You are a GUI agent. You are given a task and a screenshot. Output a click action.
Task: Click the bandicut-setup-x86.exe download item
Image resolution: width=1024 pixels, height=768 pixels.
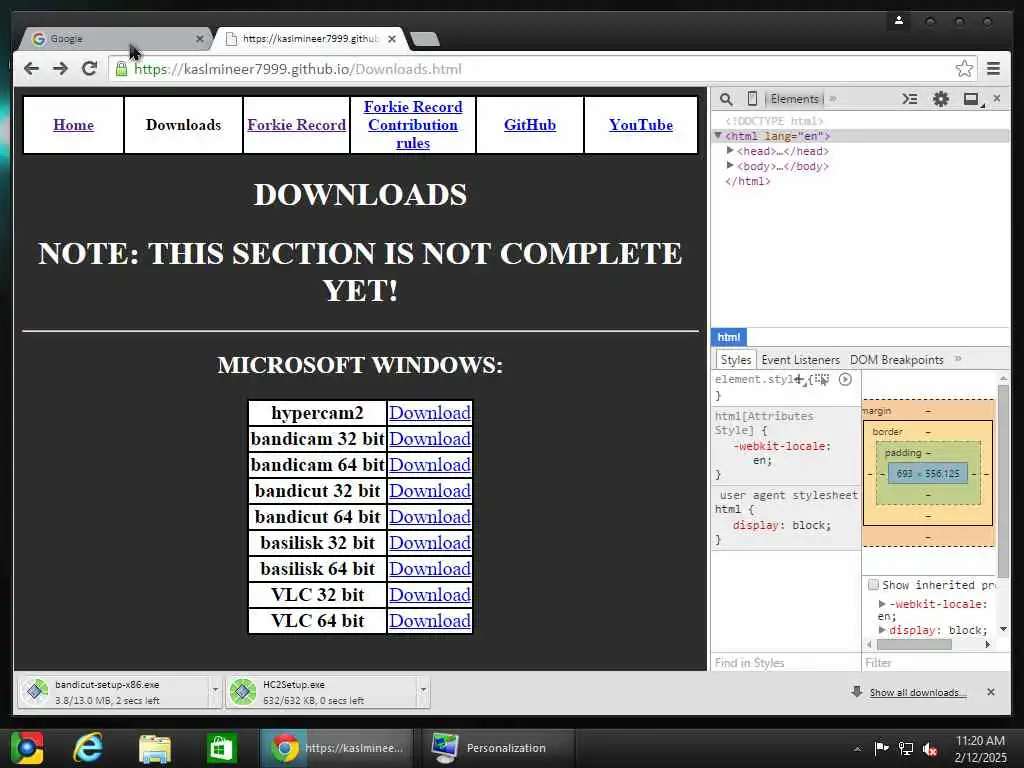click(114, 692)
